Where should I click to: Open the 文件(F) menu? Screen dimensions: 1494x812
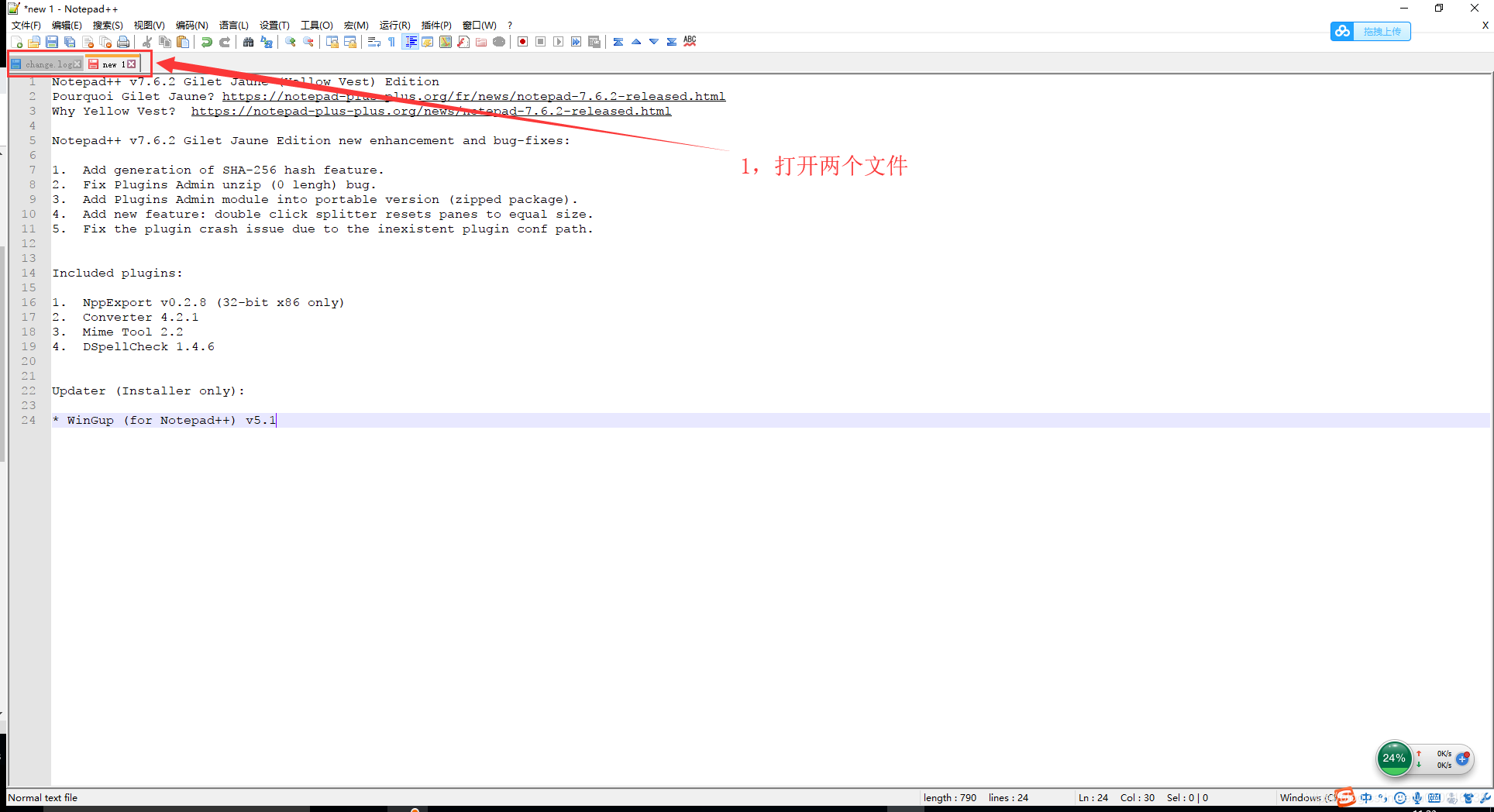pyautogui.click(x=26, y=26)
